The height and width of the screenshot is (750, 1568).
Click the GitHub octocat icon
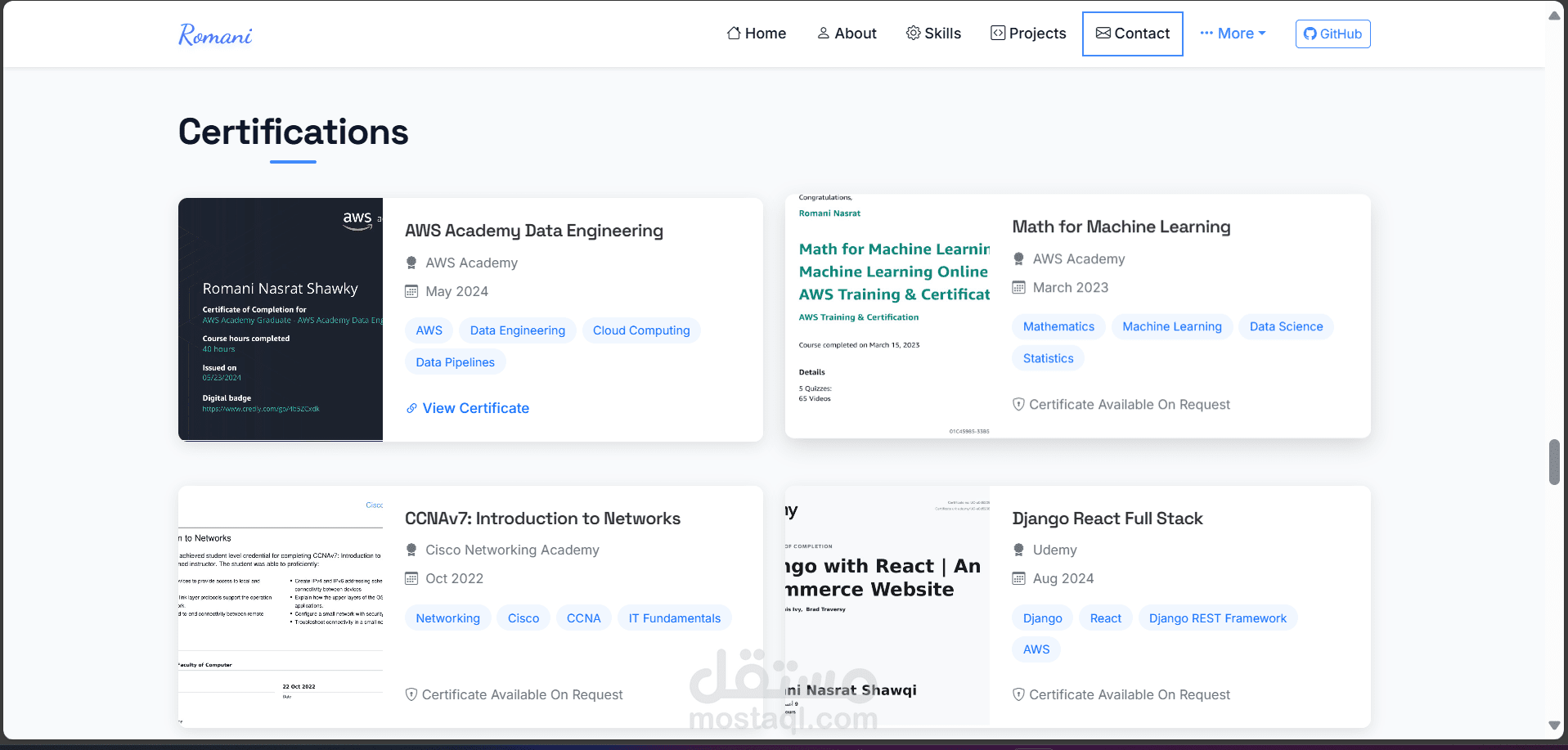point(1310,34)
